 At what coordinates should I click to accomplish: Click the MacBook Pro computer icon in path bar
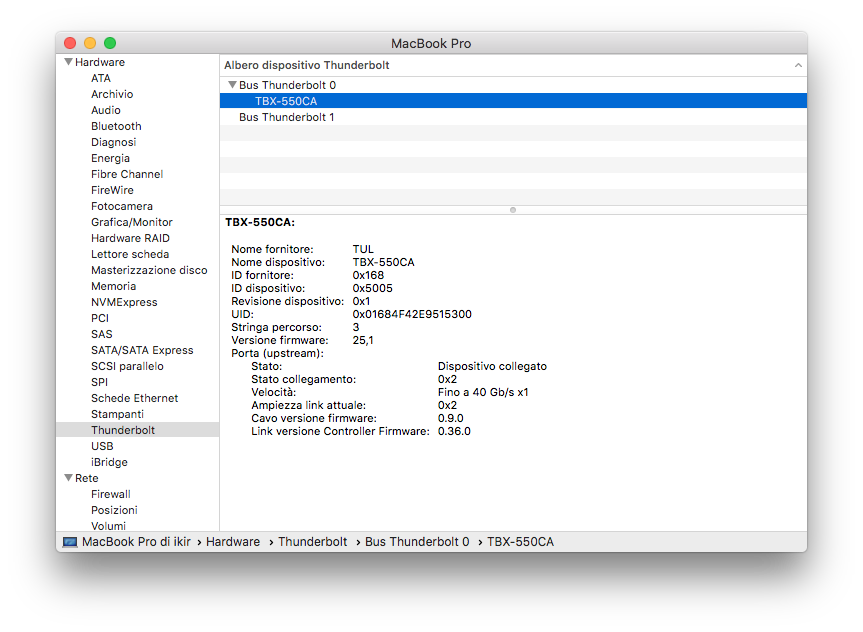click(70, 542)
